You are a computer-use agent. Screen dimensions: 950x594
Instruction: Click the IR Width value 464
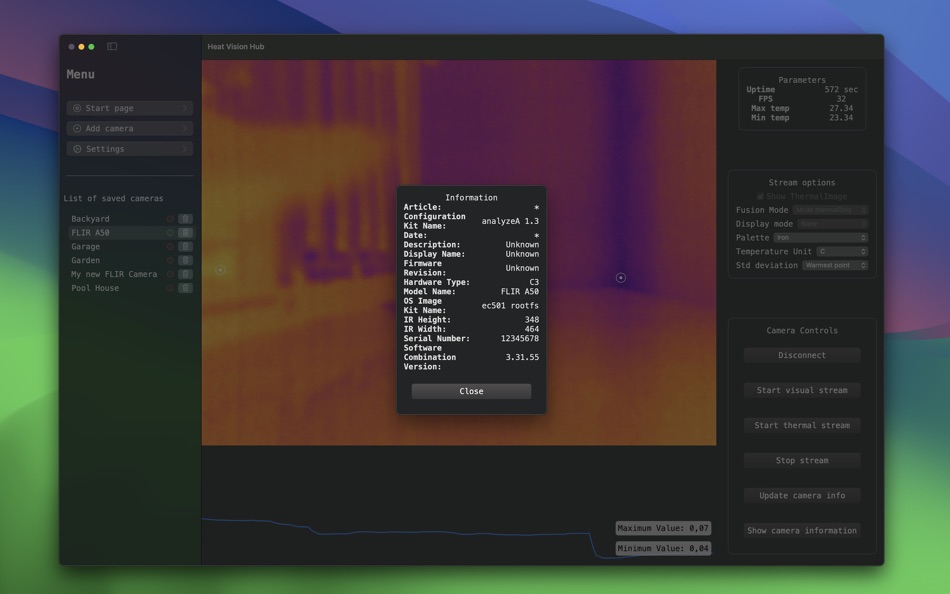pyautogui.click(x=532, y=330)
